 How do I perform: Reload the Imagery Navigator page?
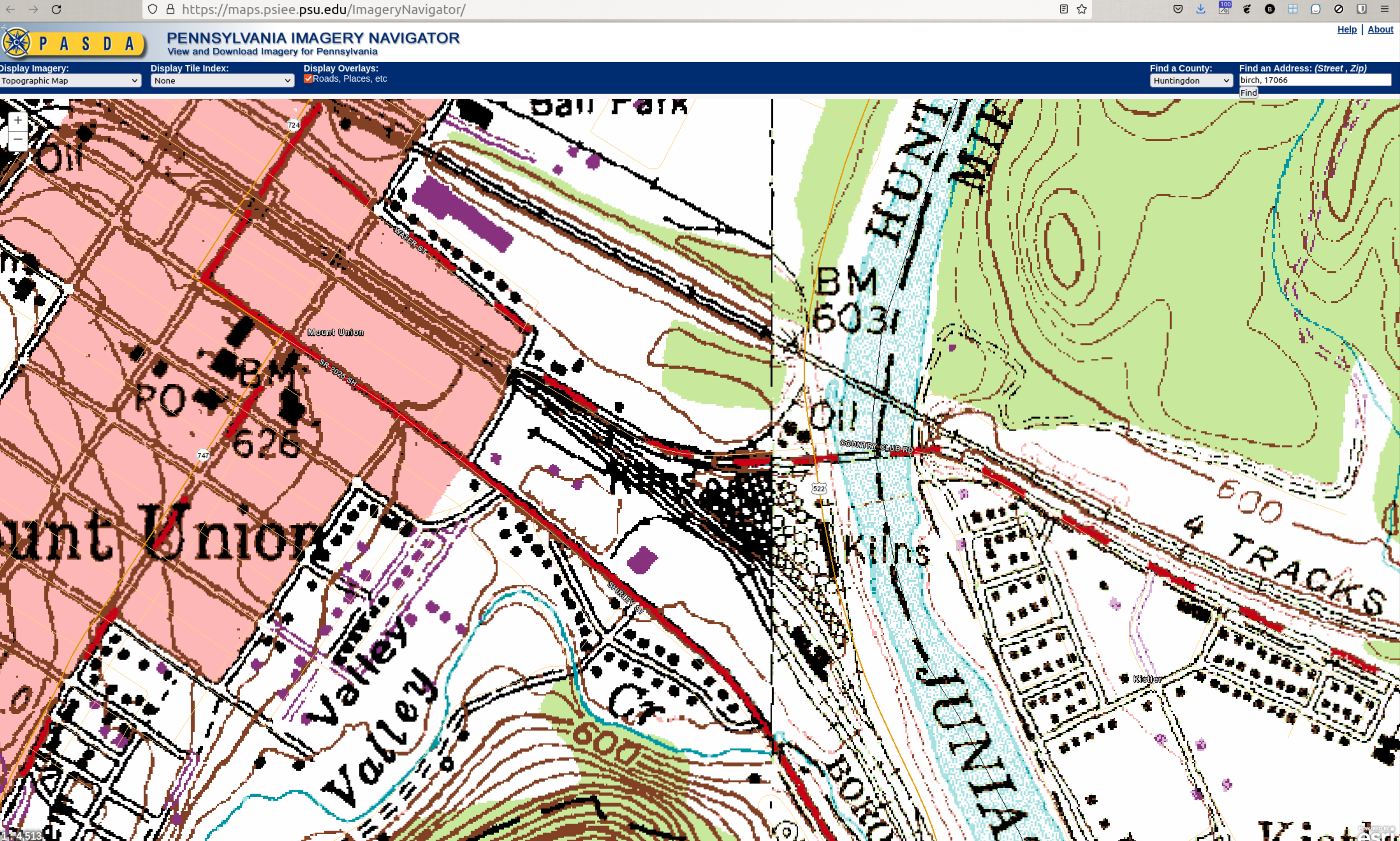point(56,9)
